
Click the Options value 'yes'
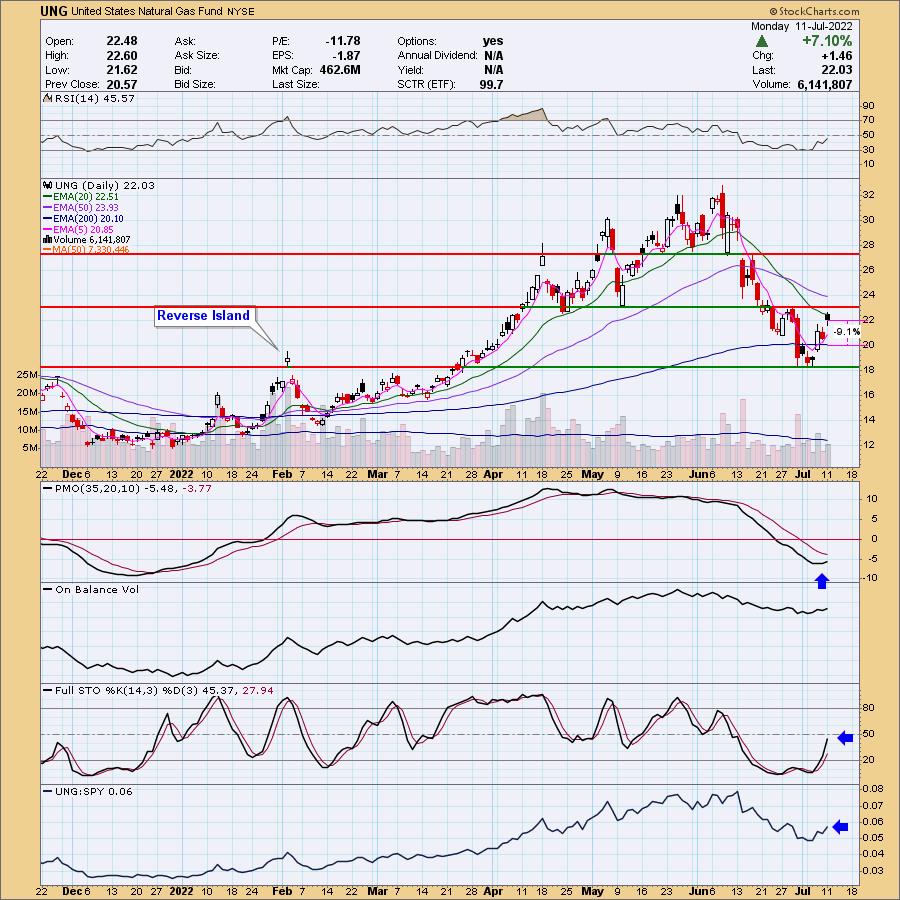(492, 41)
